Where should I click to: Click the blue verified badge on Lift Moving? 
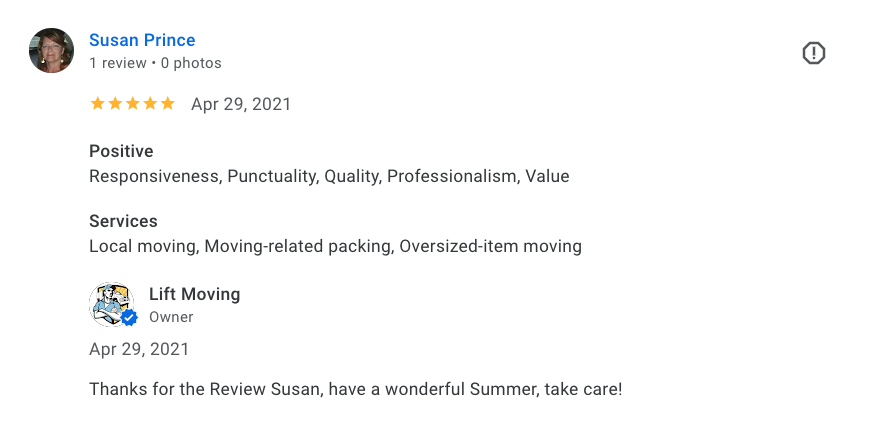pyautogui.click(x=129, y=318)
